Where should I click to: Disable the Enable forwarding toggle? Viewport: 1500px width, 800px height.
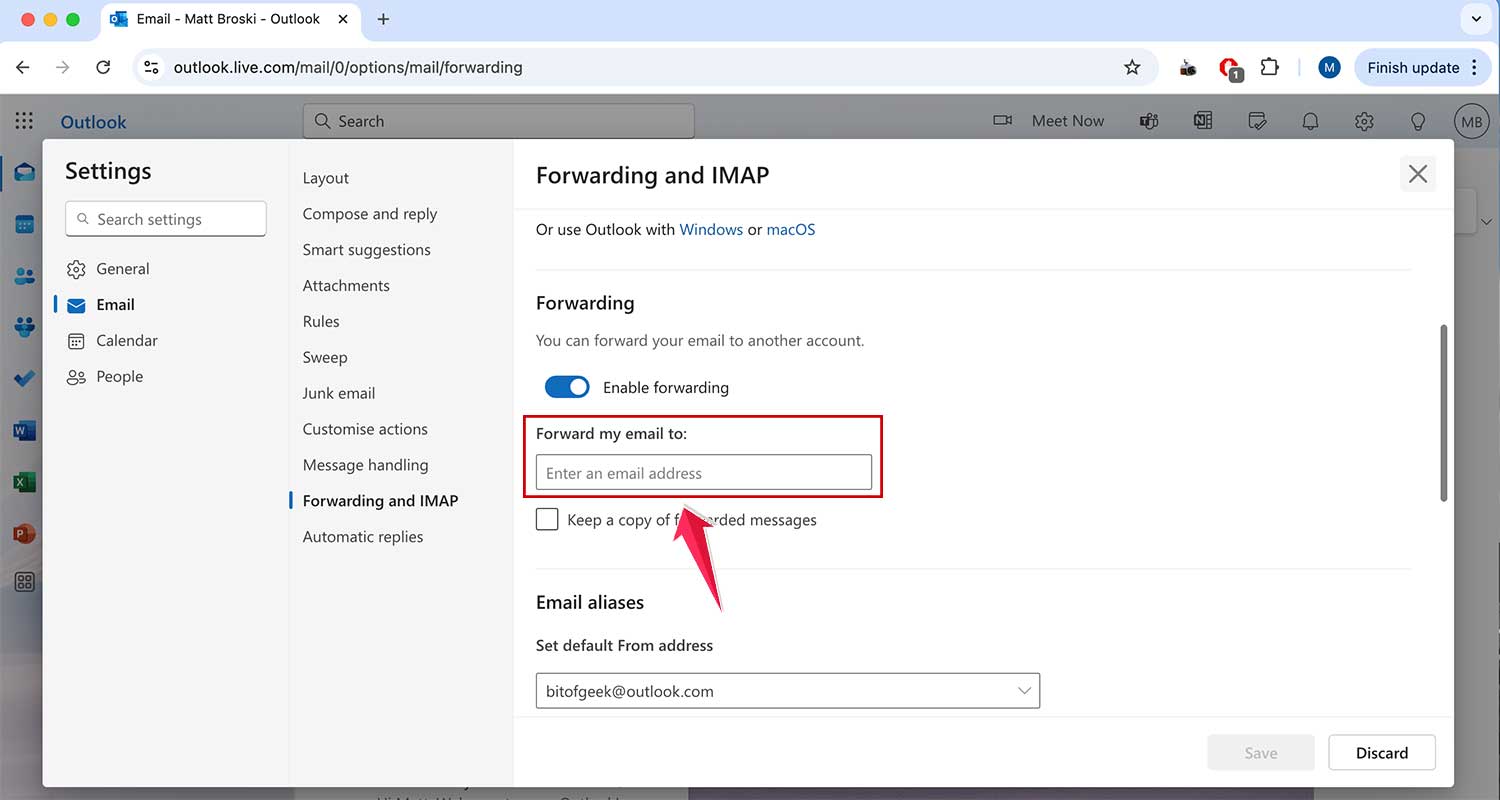pyautogui.click(x=567, y=387)
